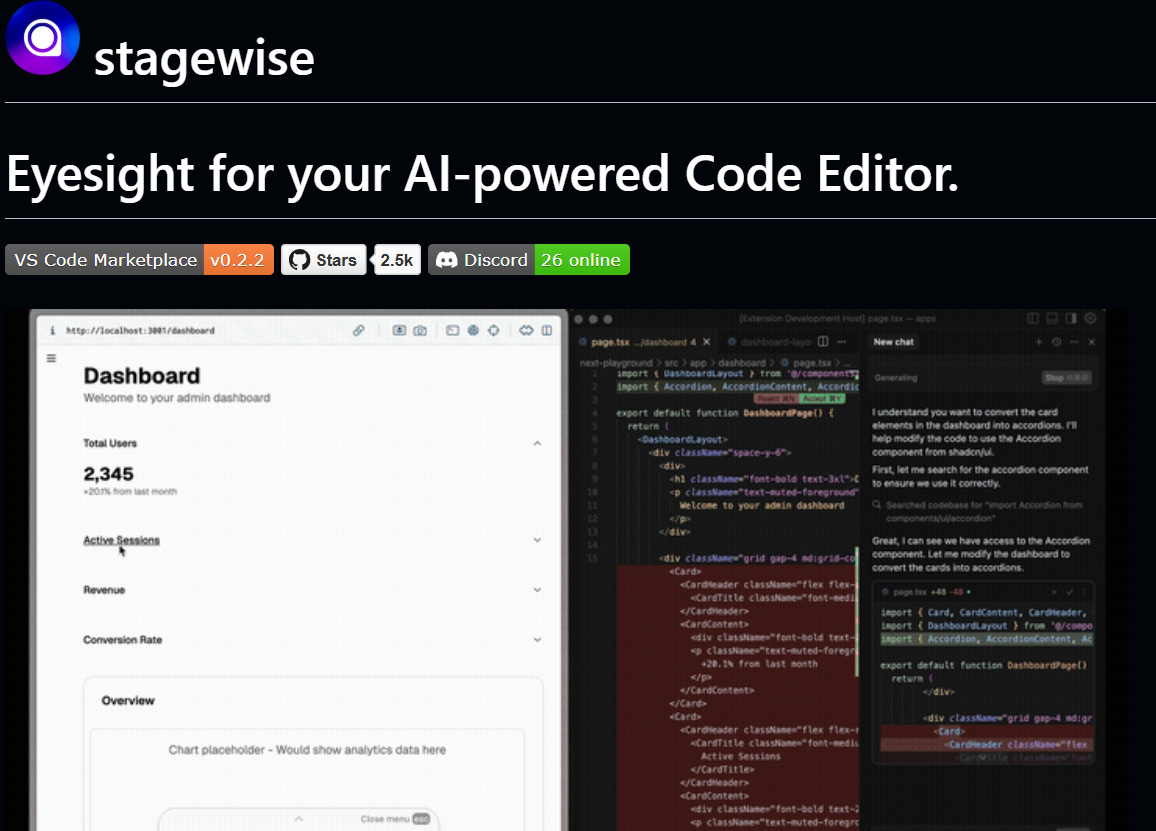Screen dimensions: 1156x831
Task: Click the Active Sessions label
Action: [121, 540]
